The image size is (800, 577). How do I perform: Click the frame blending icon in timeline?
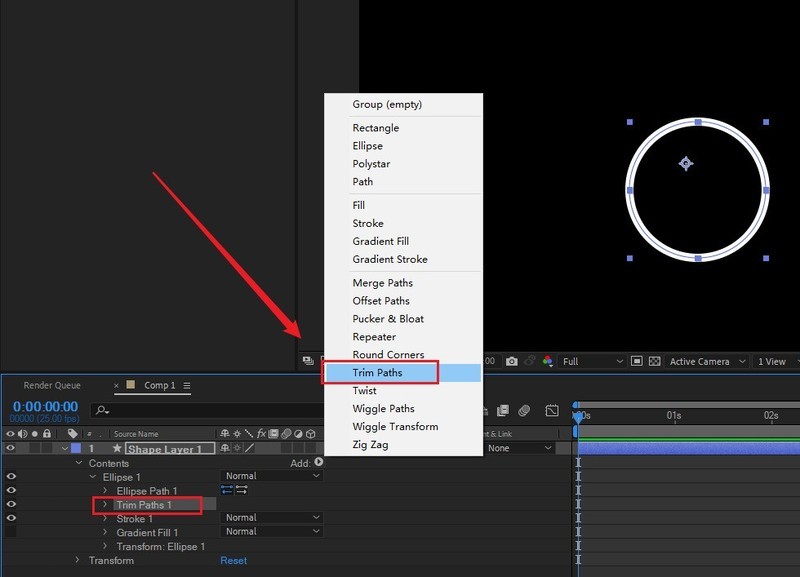[503, 411]
